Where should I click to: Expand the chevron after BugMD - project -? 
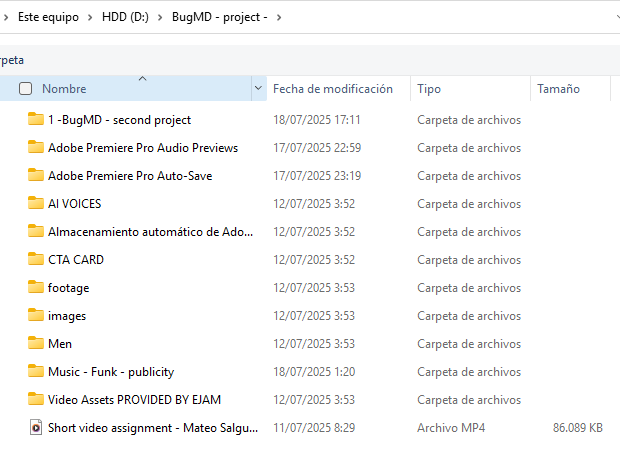[x=278, y=17]
